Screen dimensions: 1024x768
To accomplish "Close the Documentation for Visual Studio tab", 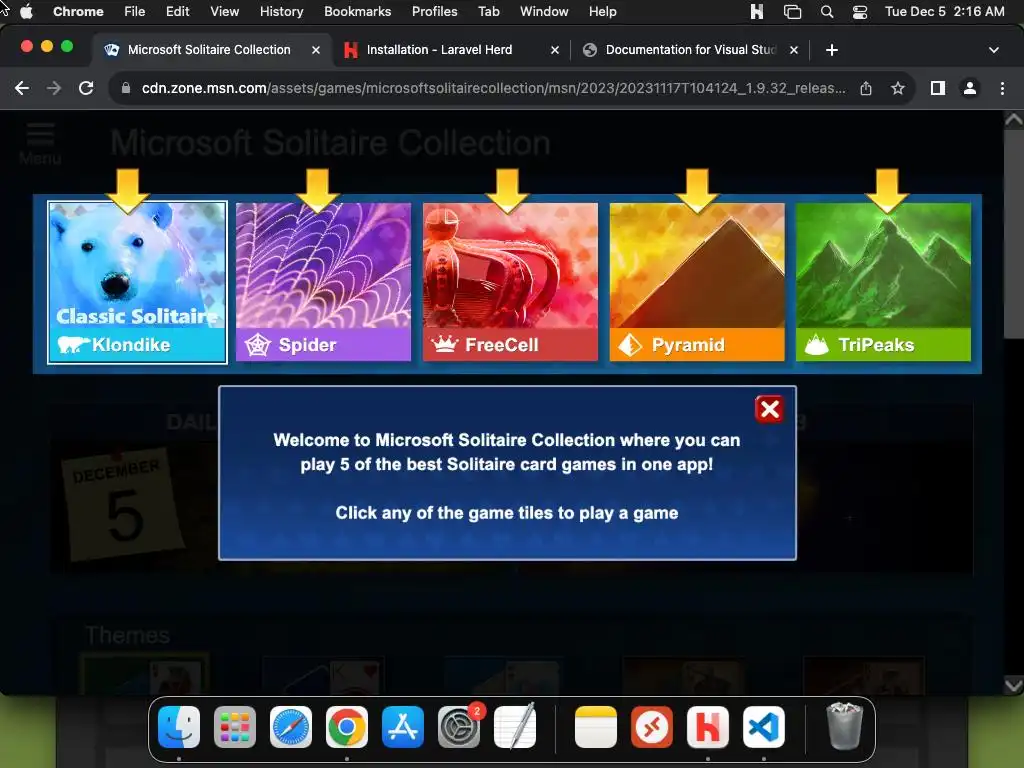I will click(x=793, y=50).
